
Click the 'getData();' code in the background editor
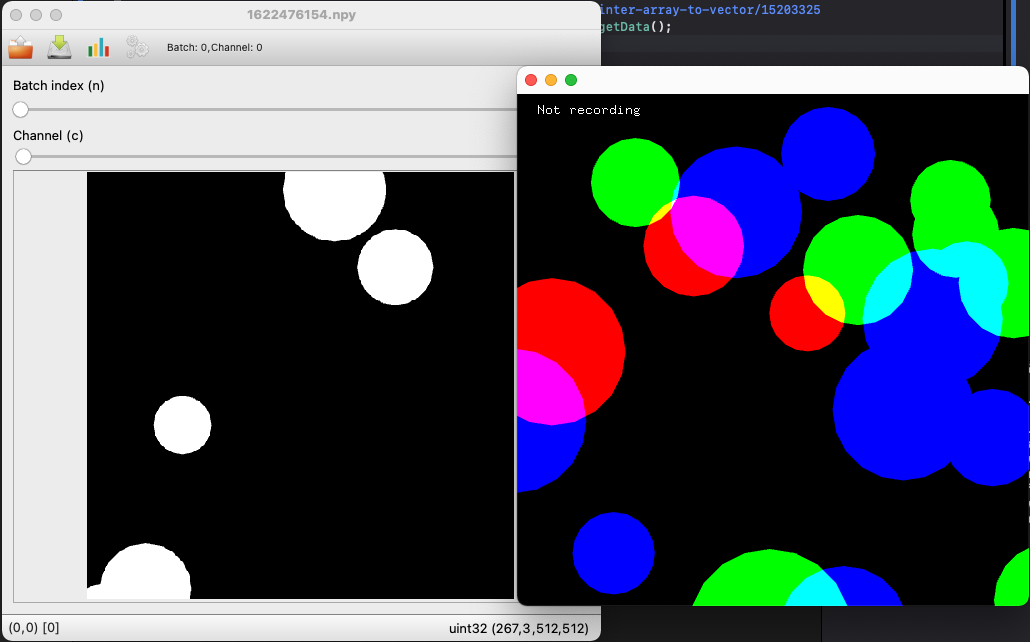[x=636, y=27]
